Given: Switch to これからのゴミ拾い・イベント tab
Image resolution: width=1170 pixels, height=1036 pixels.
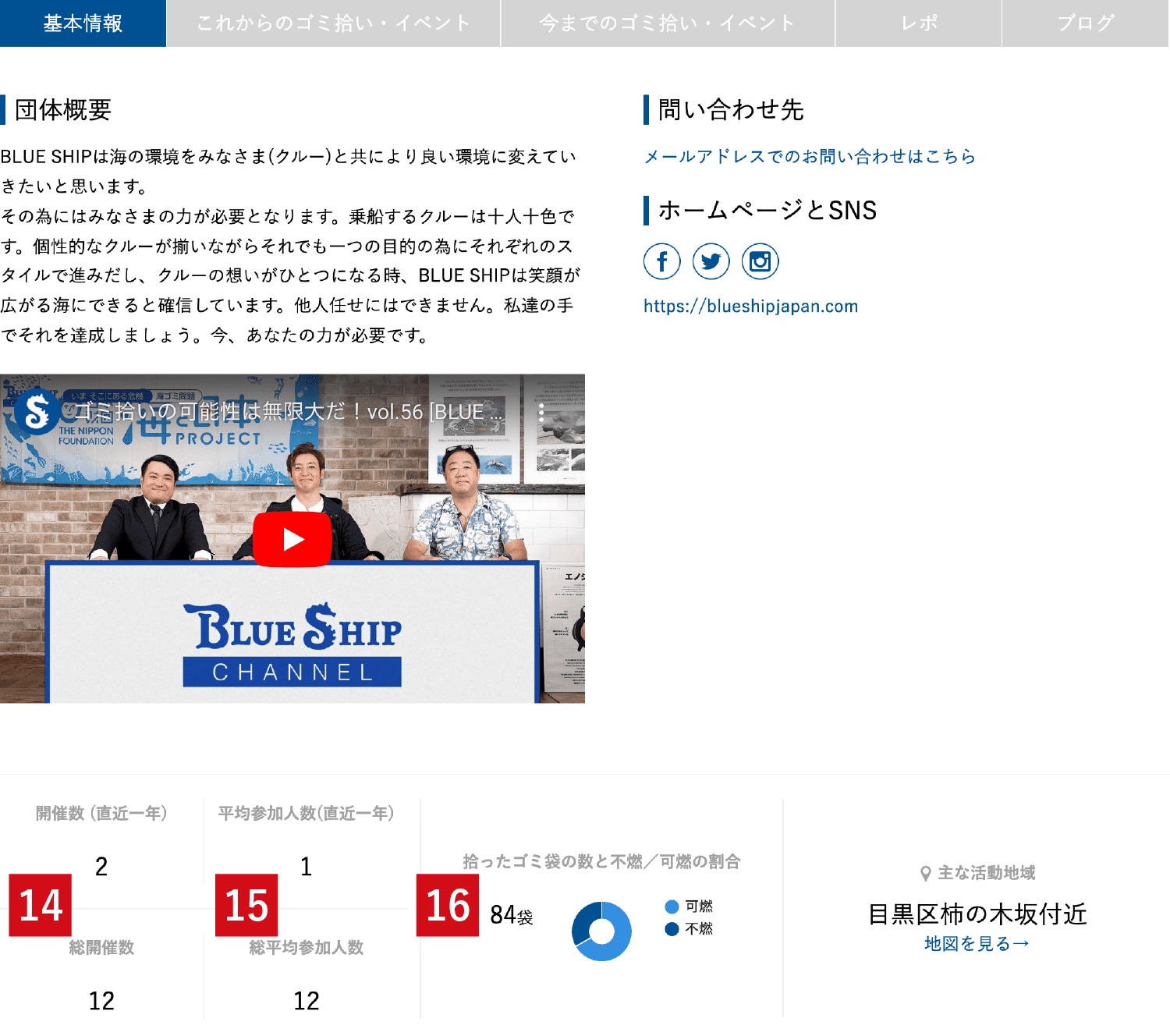Looking at the screenshot, I should 333,23.
